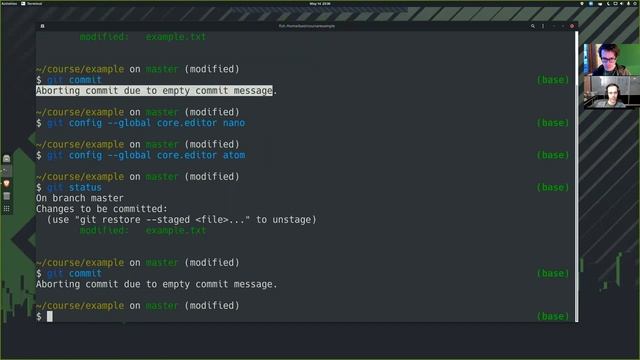Open the terminal kebab menu
The width and height of the screenshot is (640, 360).
[543, 26]
